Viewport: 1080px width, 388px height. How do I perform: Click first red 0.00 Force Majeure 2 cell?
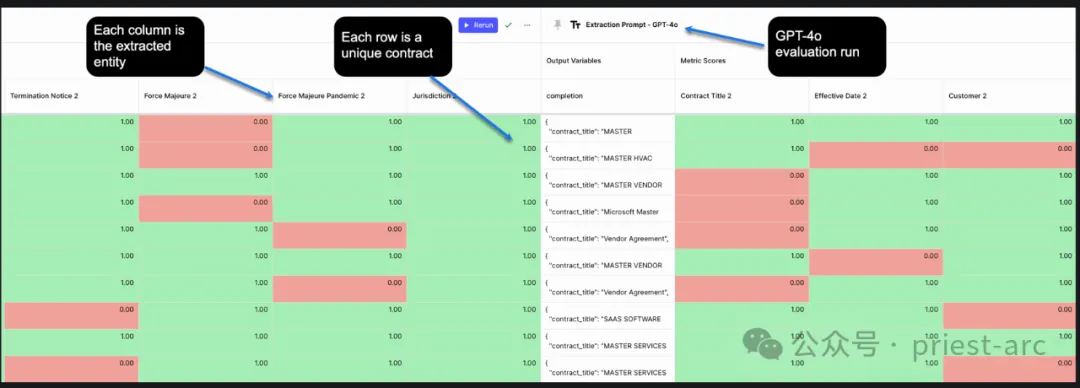click(x=206, y=128)
